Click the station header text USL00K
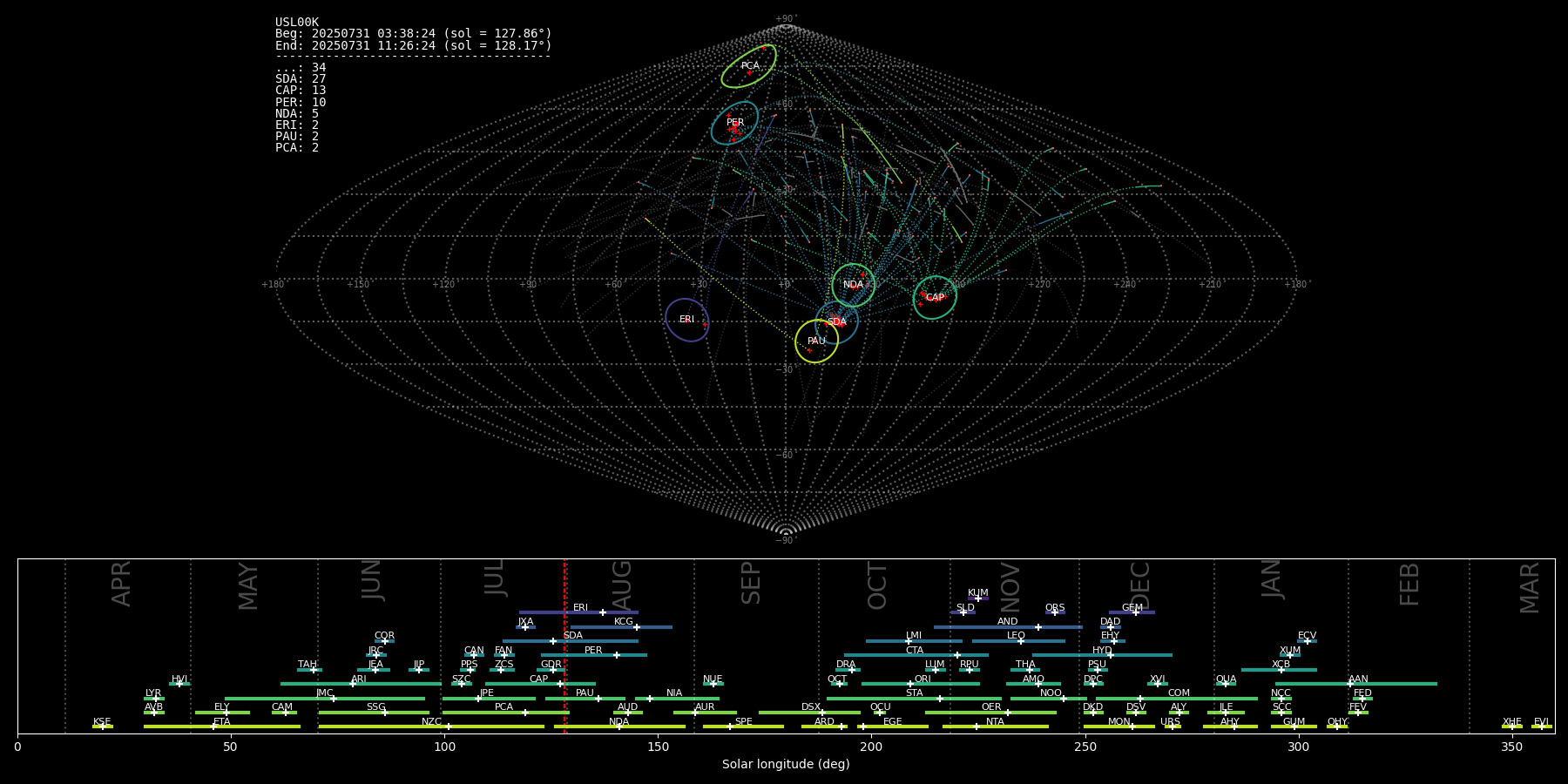The width and height of the screenshot is (1568, 784). 297,23
